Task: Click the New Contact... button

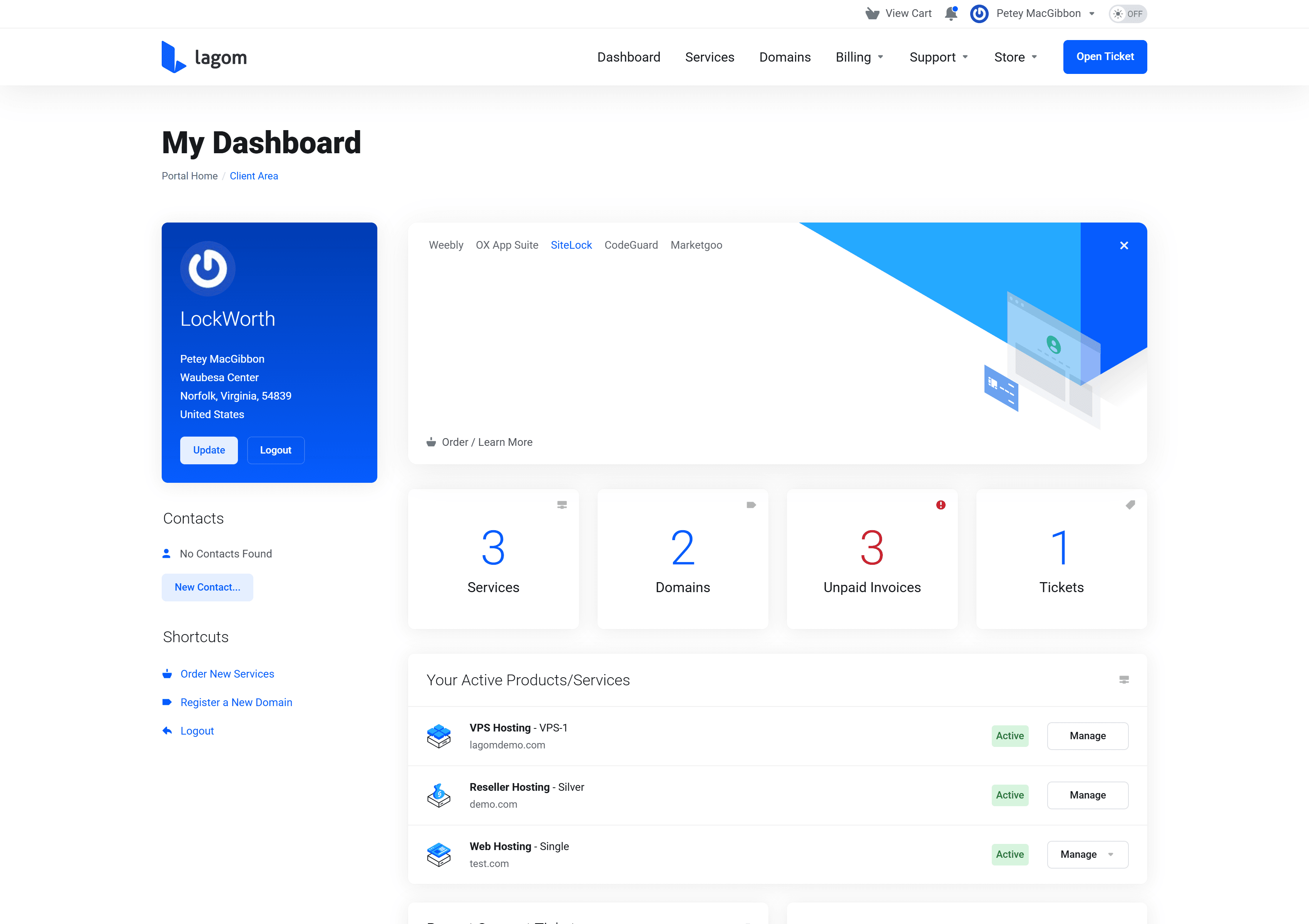Action: point(208,587)
